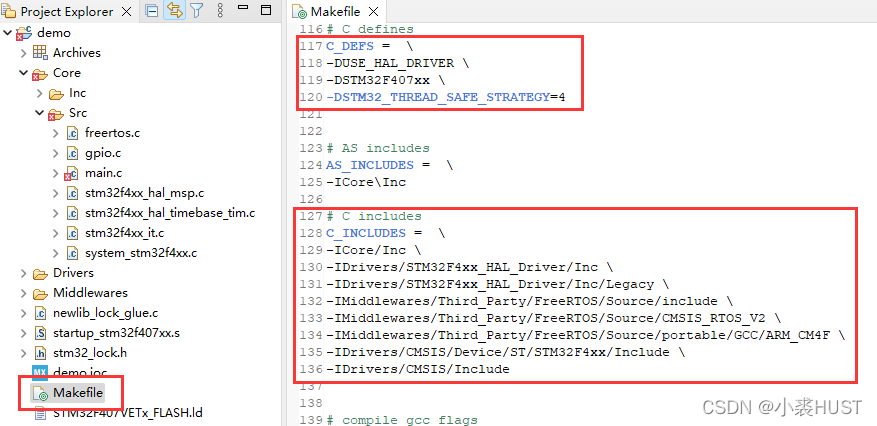The image size is (877, 426).
Task: Expand the newlib_lock_glue.c entry
Action: click(x=23, y=313)
